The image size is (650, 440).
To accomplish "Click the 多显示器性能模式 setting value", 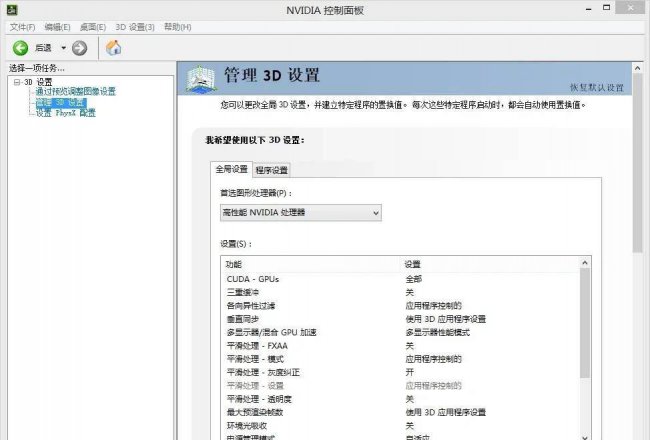I will point(438,332).
